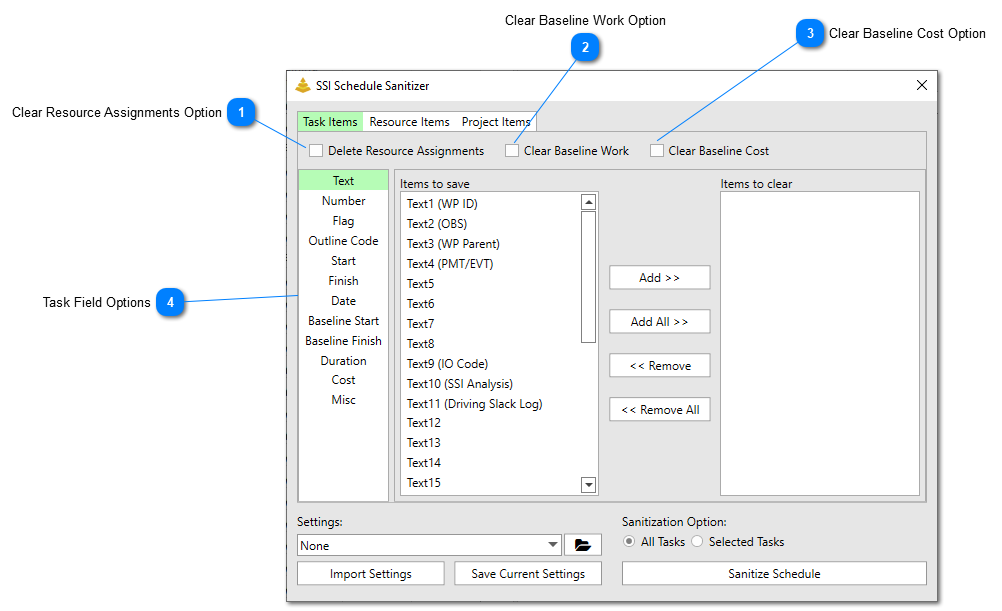Select Text2 (OBS) item

click(437, 224)
